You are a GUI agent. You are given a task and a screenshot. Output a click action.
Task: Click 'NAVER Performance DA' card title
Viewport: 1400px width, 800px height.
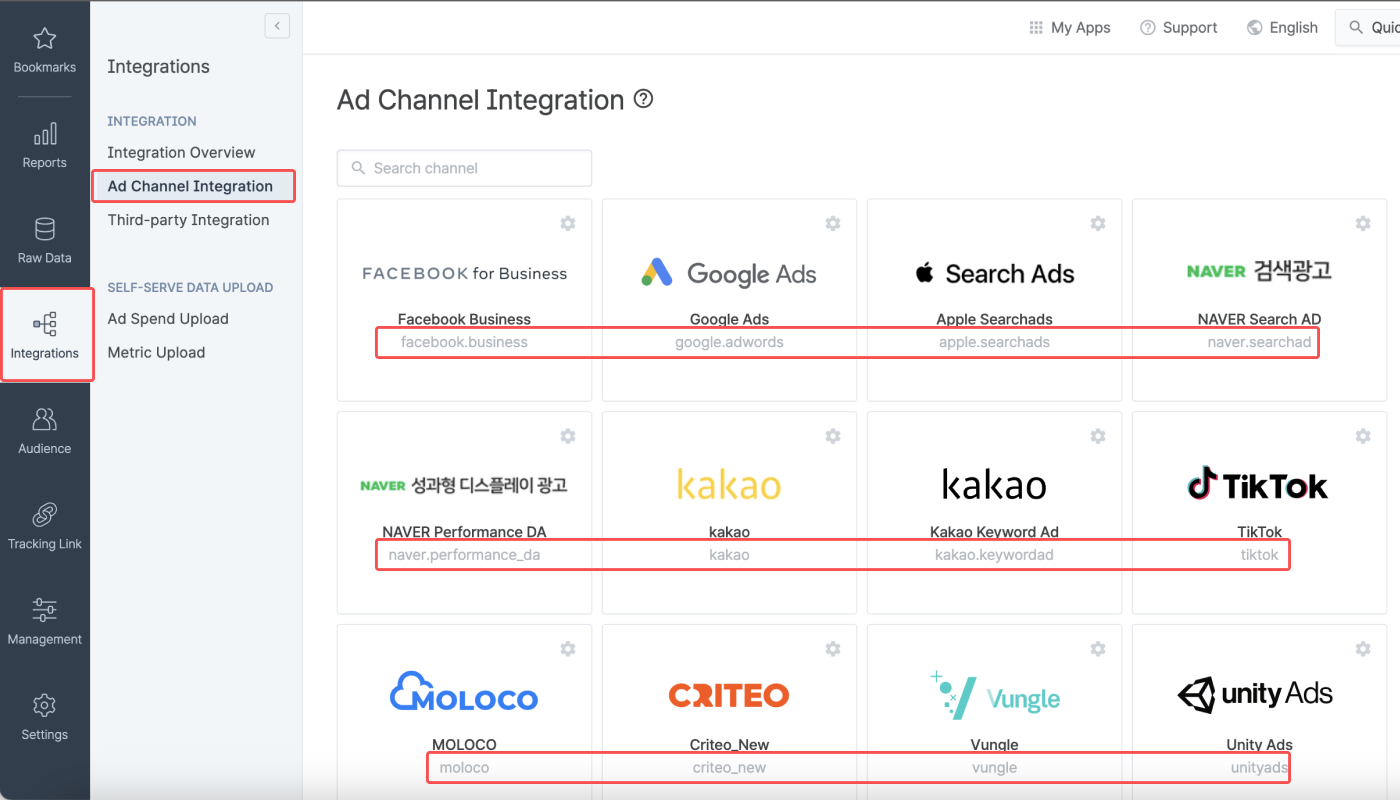tap(464, 532)
